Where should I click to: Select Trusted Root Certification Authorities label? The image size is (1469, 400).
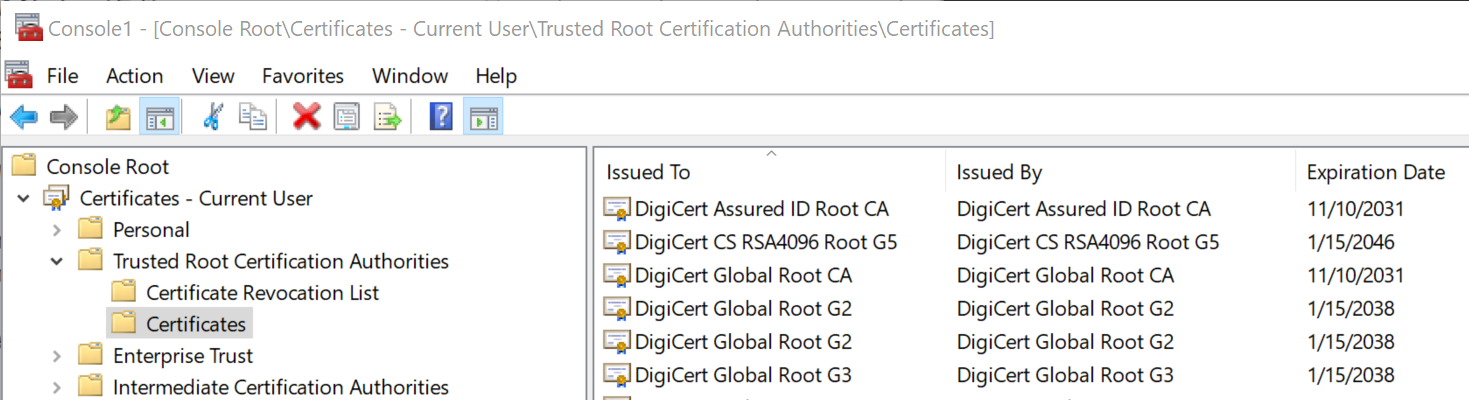tap(281, 261)
